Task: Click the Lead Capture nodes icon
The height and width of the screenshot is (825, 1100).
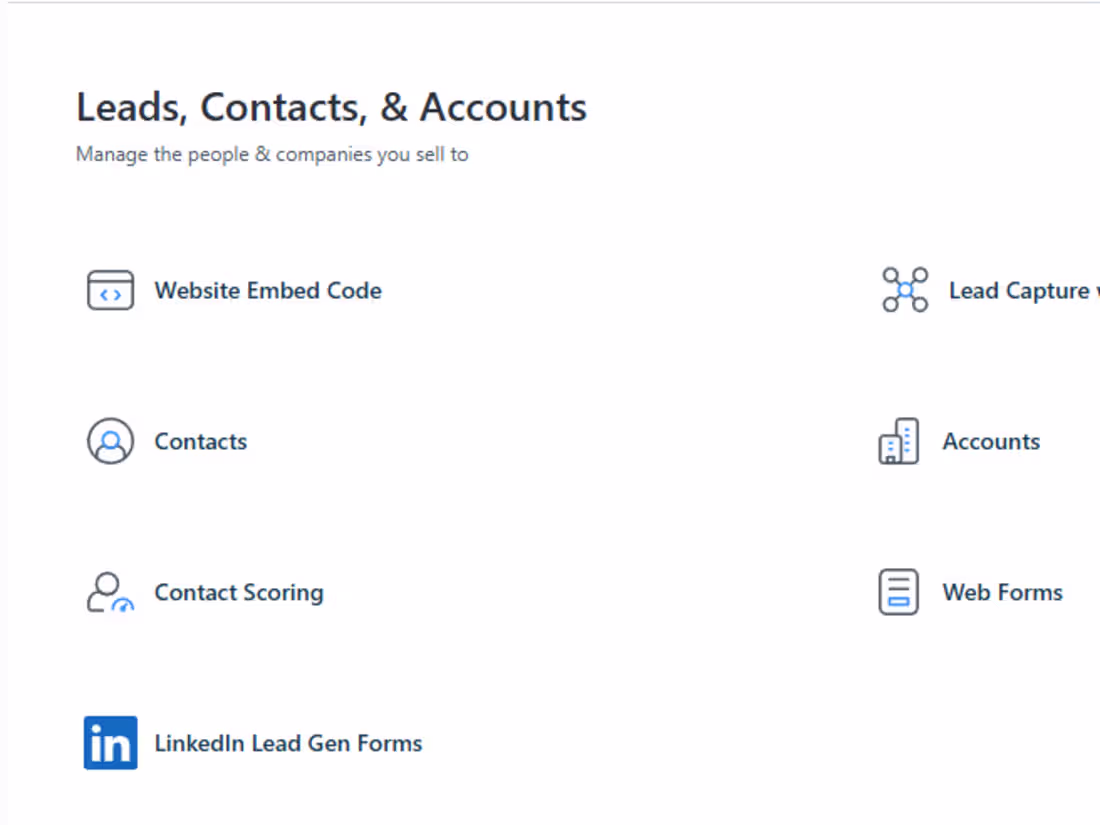Action: (905, 290)
